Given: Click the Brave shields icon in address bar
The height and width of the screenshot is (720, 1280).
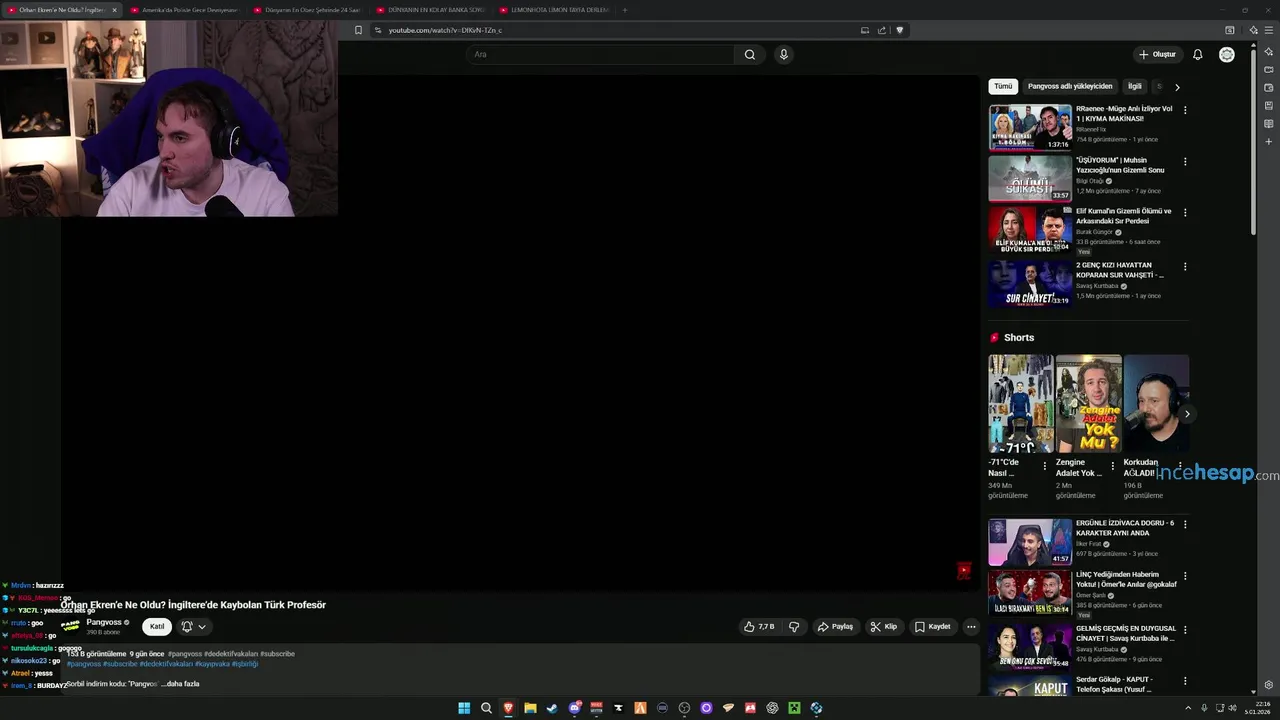Looking at the screenshot, I should (x=899, y=30).
